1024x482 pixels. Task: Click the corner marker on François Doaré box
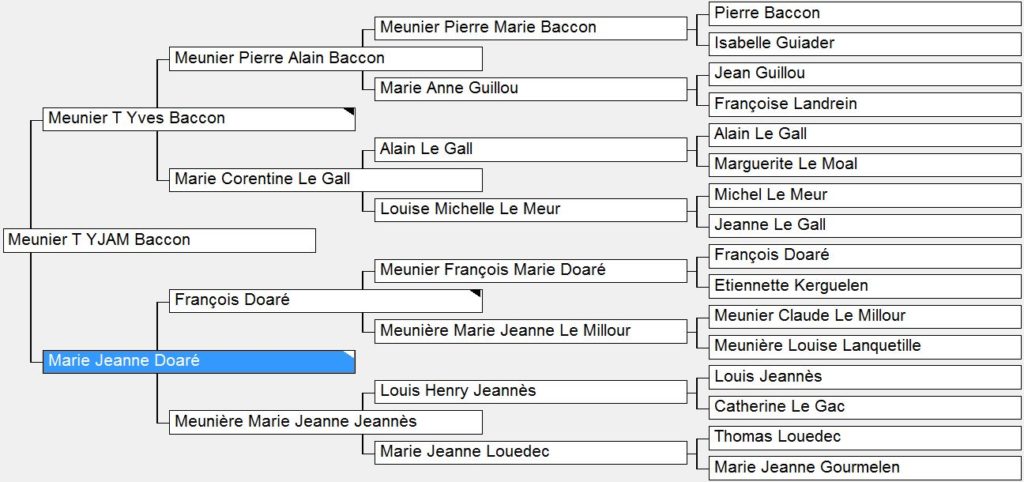[x=477, y=294]
